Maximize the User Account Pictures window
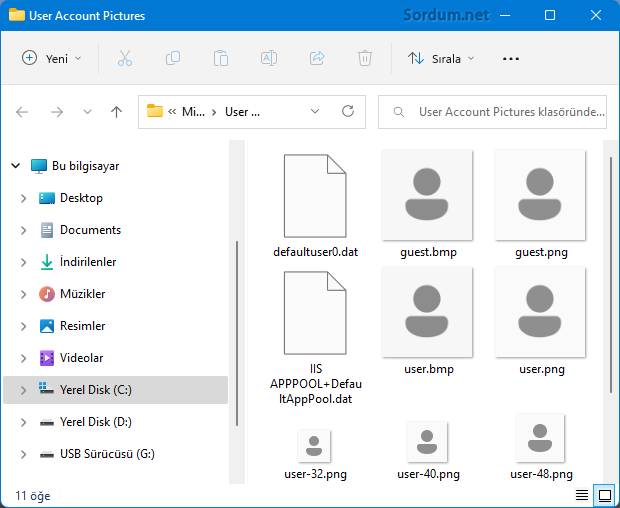 (x=550, y=15)
